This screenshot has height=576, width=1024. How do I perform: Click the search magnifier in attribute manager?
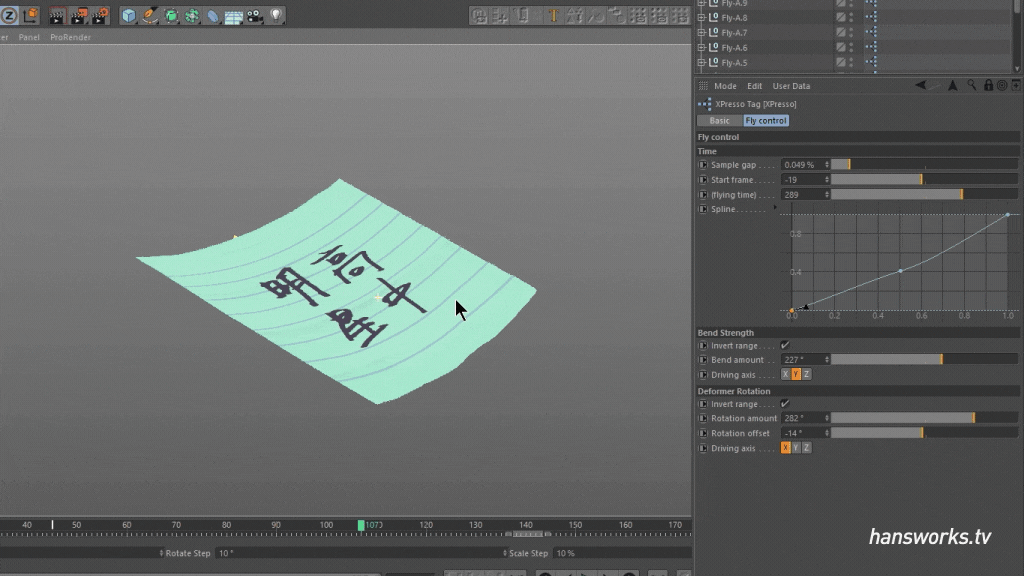[972, 86]
